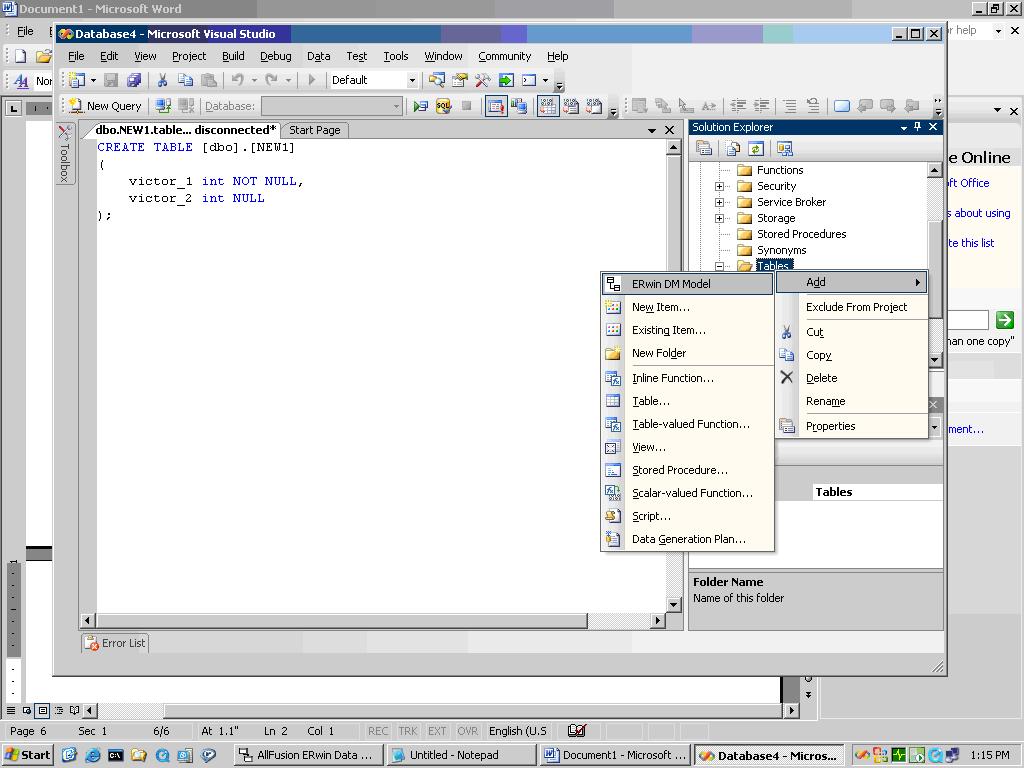Click the Increase Indent icon
Image resolution: width=1024 pixels, height=768 pixels.
pyautogui.click(x=761, y=106)
